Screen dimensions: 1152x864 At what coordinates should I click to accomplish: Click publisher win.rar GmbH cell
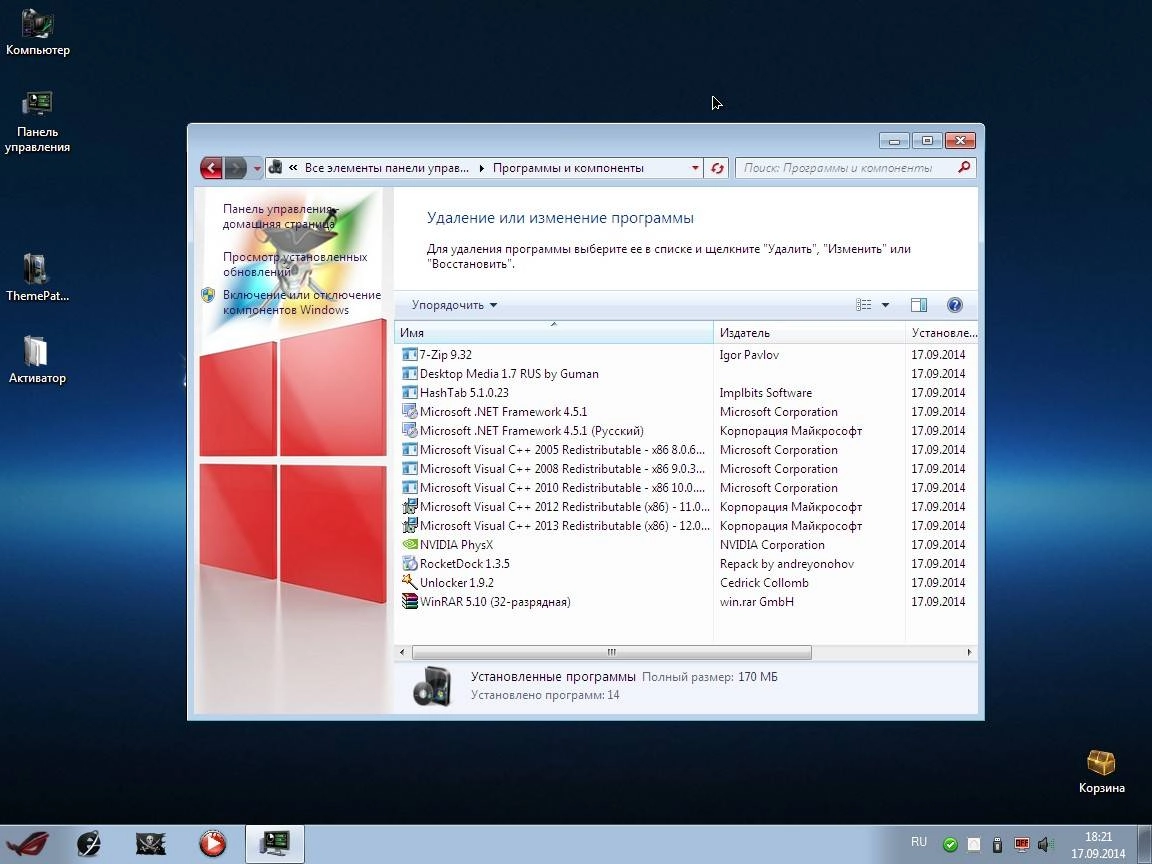point(756,602)
